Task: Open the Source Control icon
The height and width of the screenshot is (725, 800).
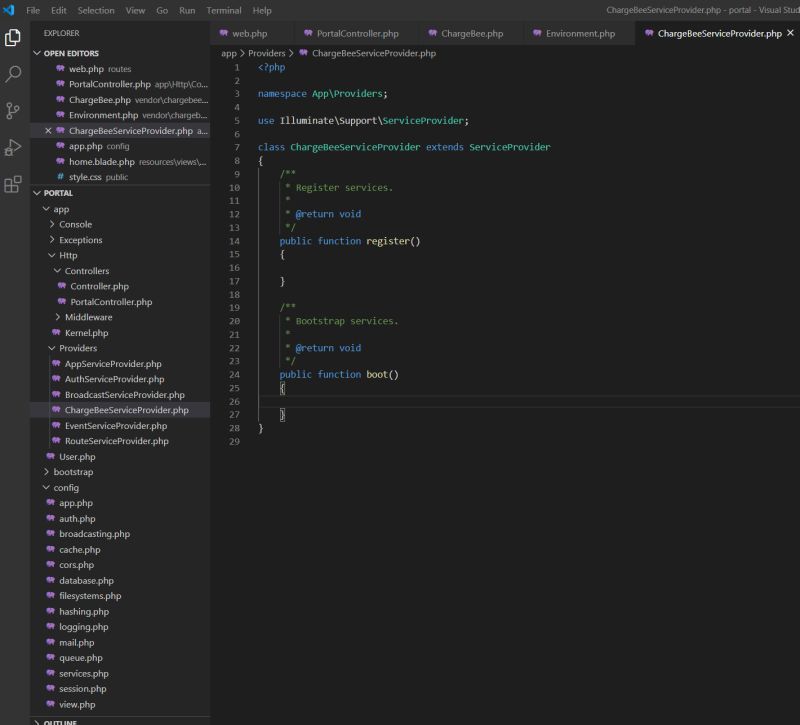Action: (x=13, y=110)
